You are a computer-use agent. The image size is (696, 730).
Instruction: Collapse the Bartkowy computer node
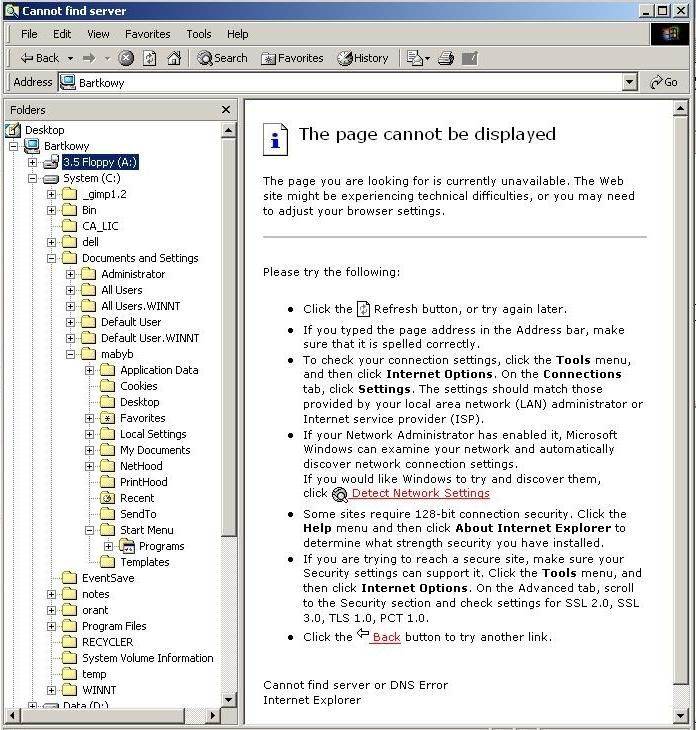[14, 146]
